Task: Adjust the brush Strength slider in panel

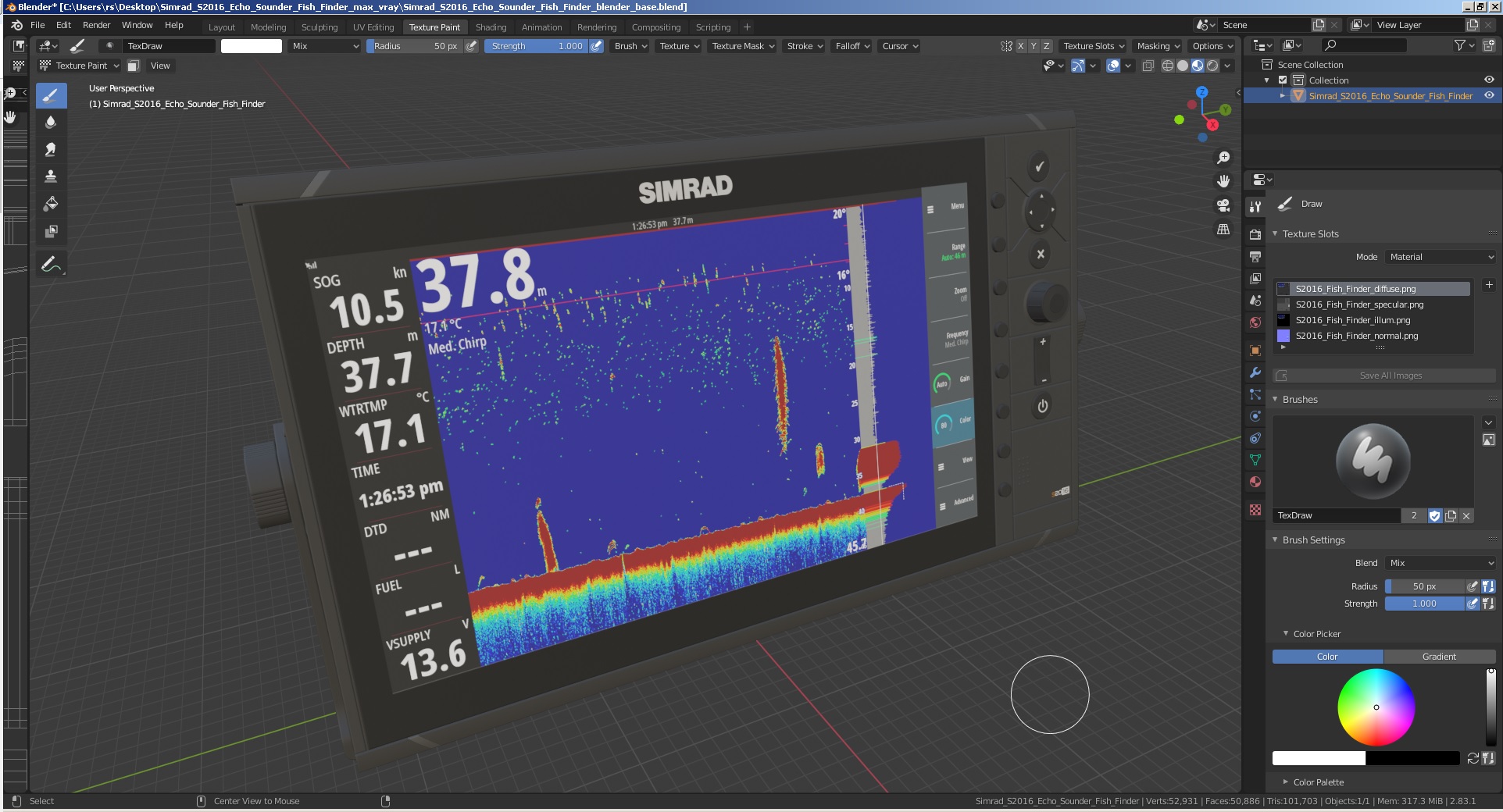Action: [1424, 604]
